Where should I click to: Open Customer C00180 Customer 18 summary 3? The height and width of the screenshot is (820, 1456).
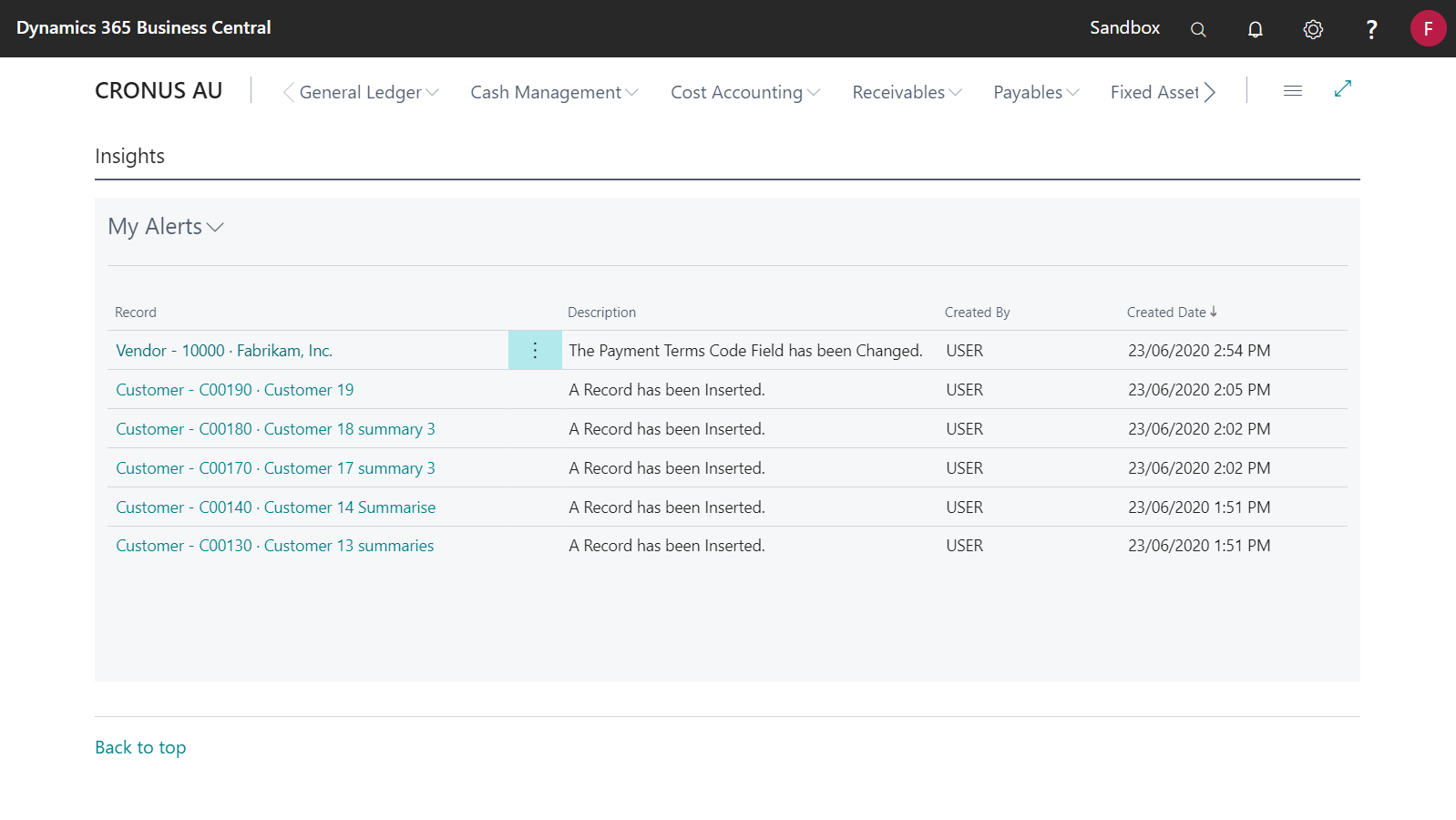point(275,428)
